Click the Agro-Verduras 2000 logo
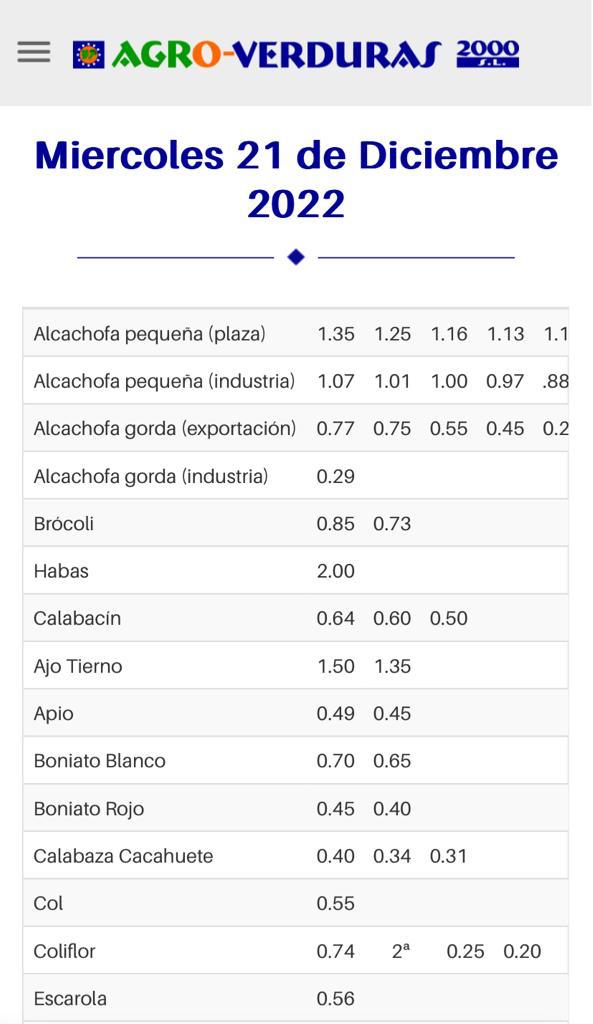This screenshot has height=1024, width=593. 296,54
